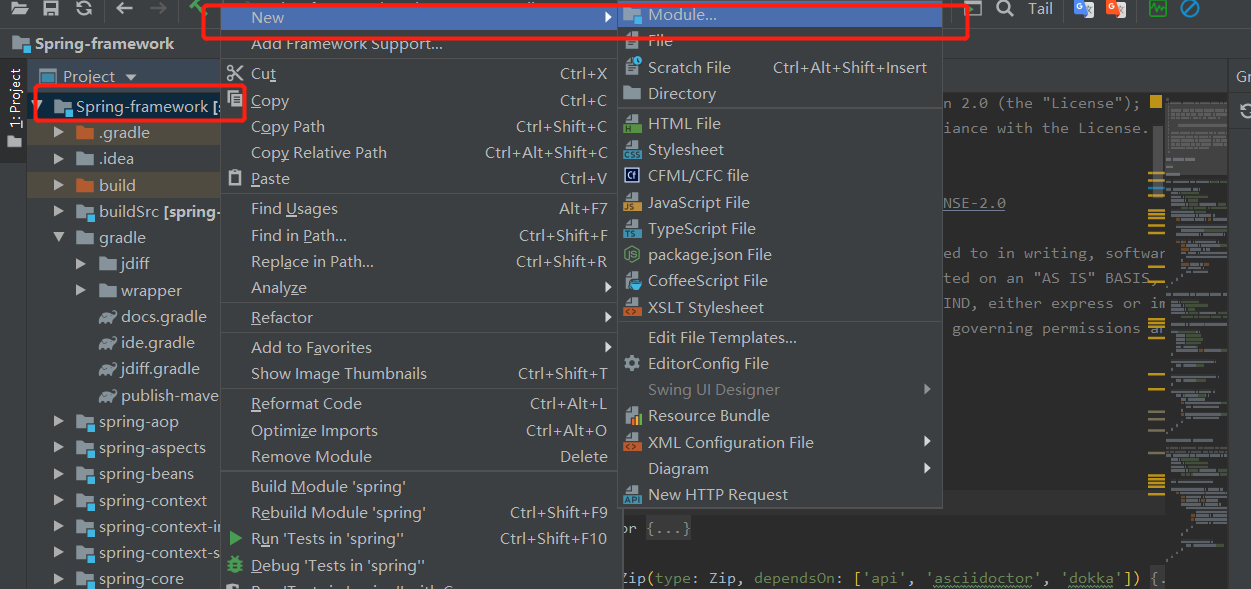This screenshot has width=1251, height=589.
Task: Click the Project view window icon
Action: tap(48, 76)
